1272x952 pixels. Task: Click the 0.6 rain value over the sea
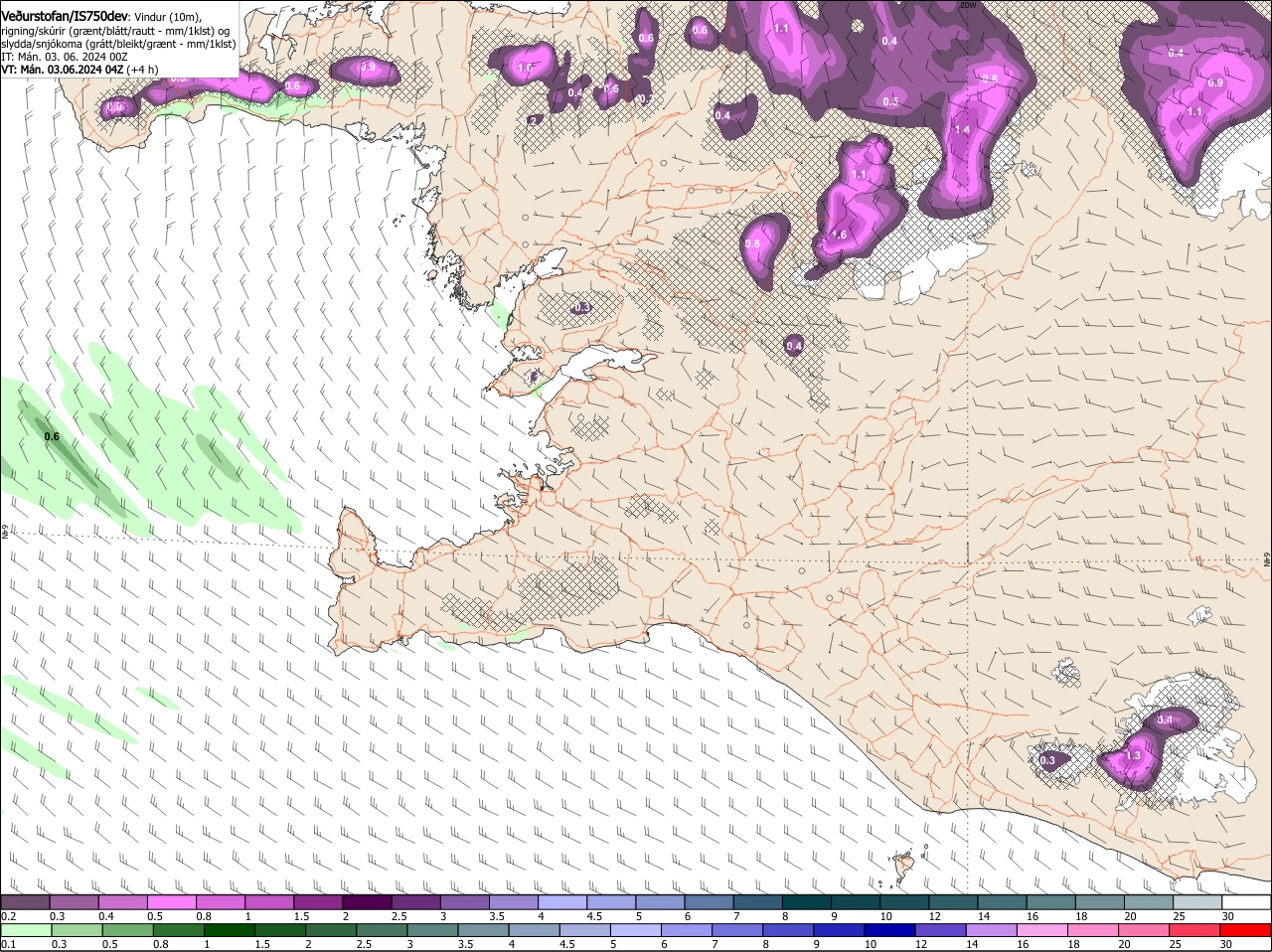click(x=53, y=436)
